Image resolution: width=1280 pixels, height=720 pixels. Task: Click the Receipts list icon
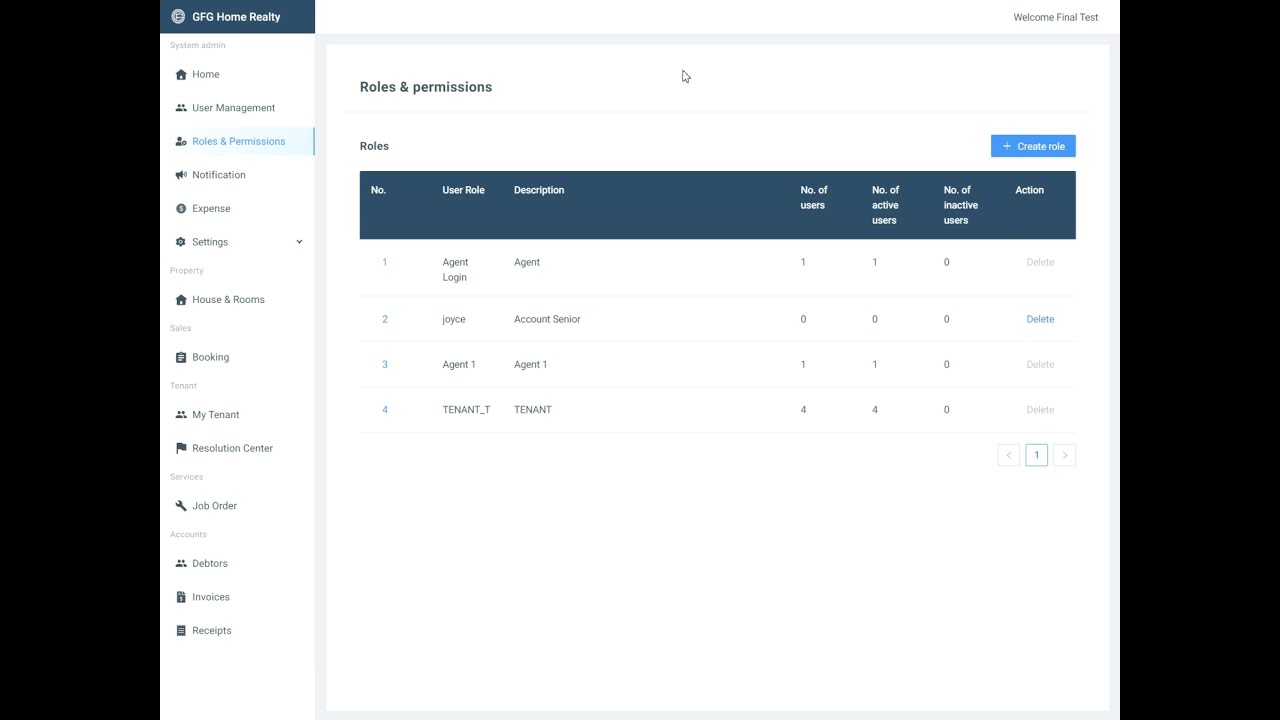181,631
